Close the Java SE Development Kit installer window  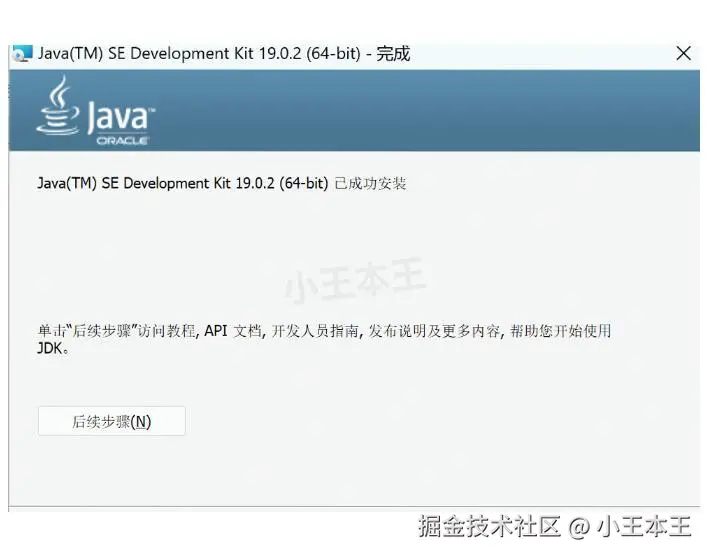tap(683, 53)
